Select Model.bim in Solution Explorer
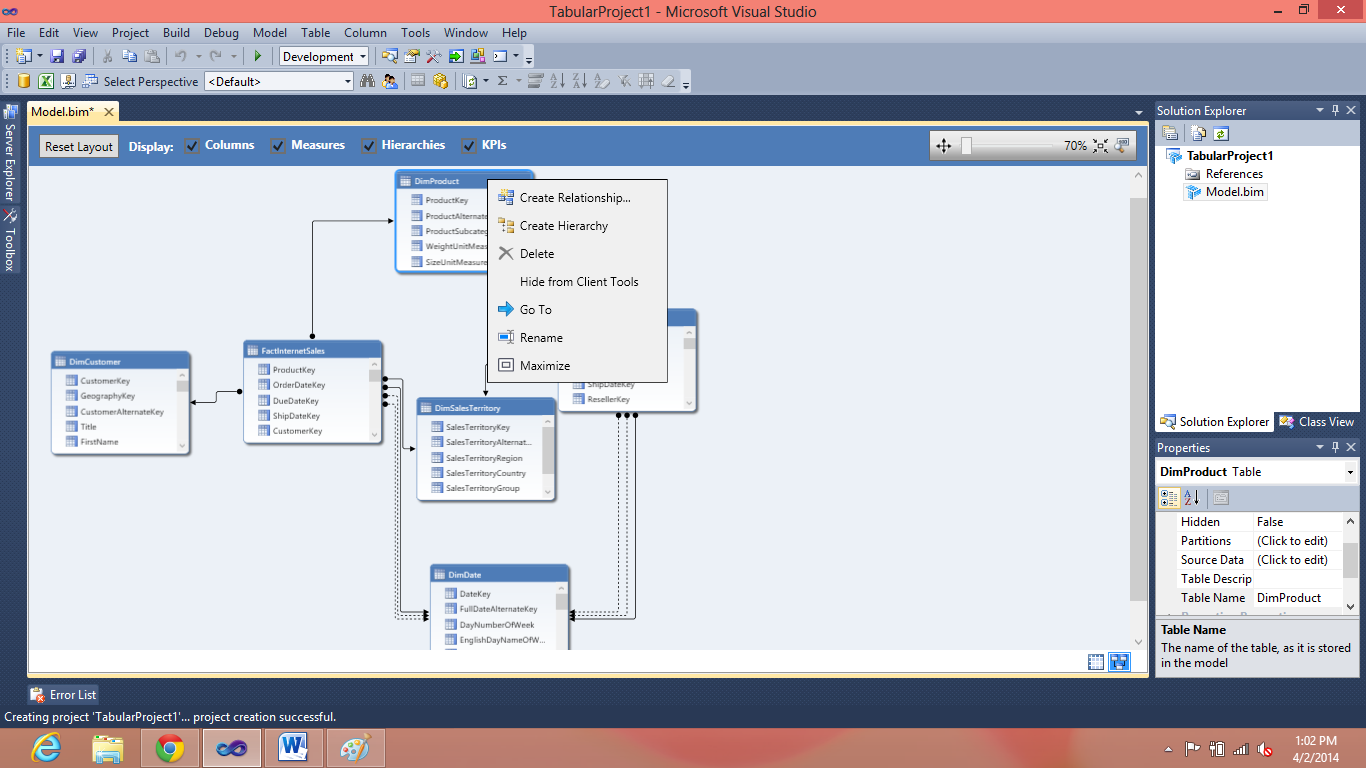1366x768 pixels. pos(1225,192)
